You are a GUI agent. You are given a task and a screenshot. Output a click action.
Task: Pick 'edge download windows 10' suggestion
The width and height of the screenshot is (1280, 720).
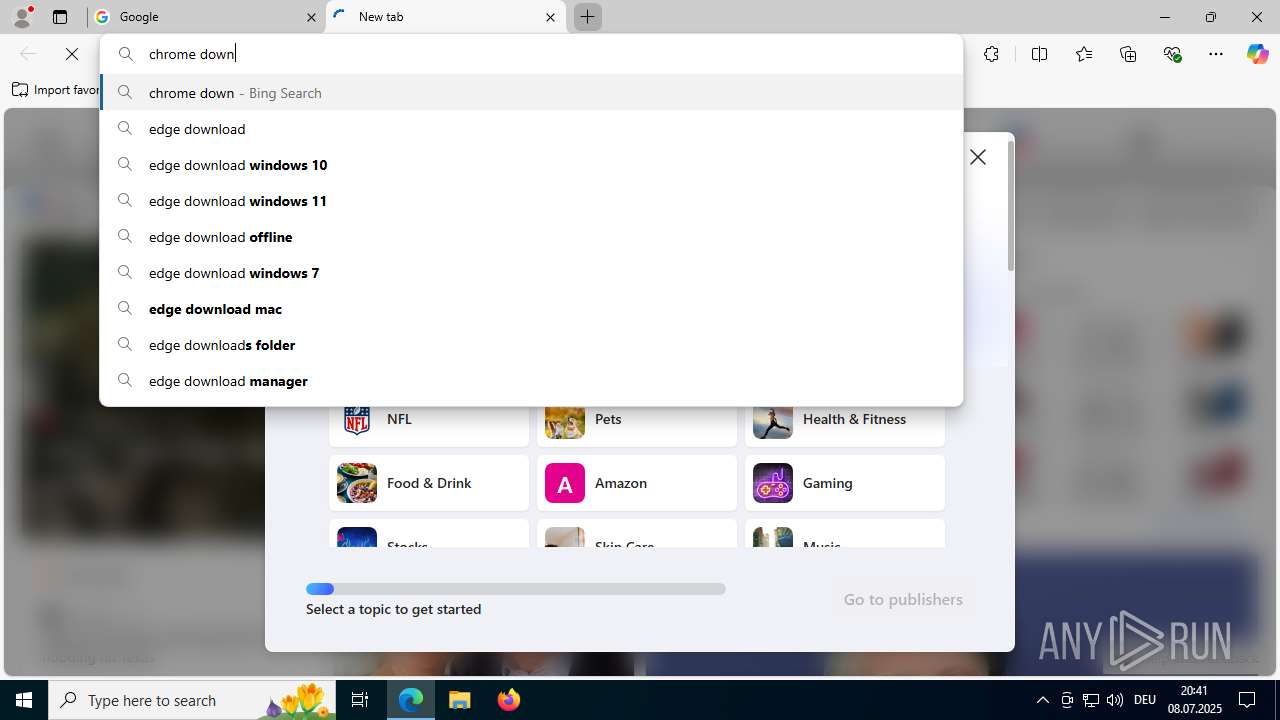pyautogui.click(x=531, y=165)
